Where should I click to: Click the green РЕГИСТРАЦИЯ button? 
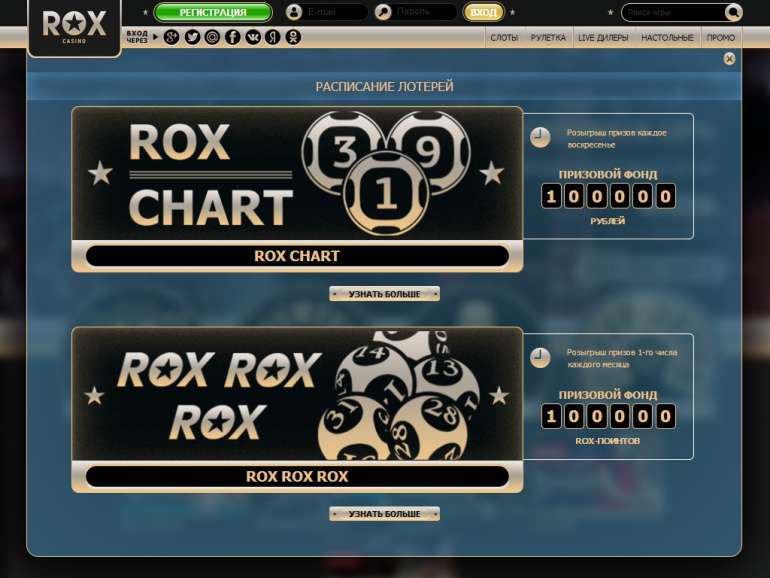pyautogui.click(x=213, y=12)
